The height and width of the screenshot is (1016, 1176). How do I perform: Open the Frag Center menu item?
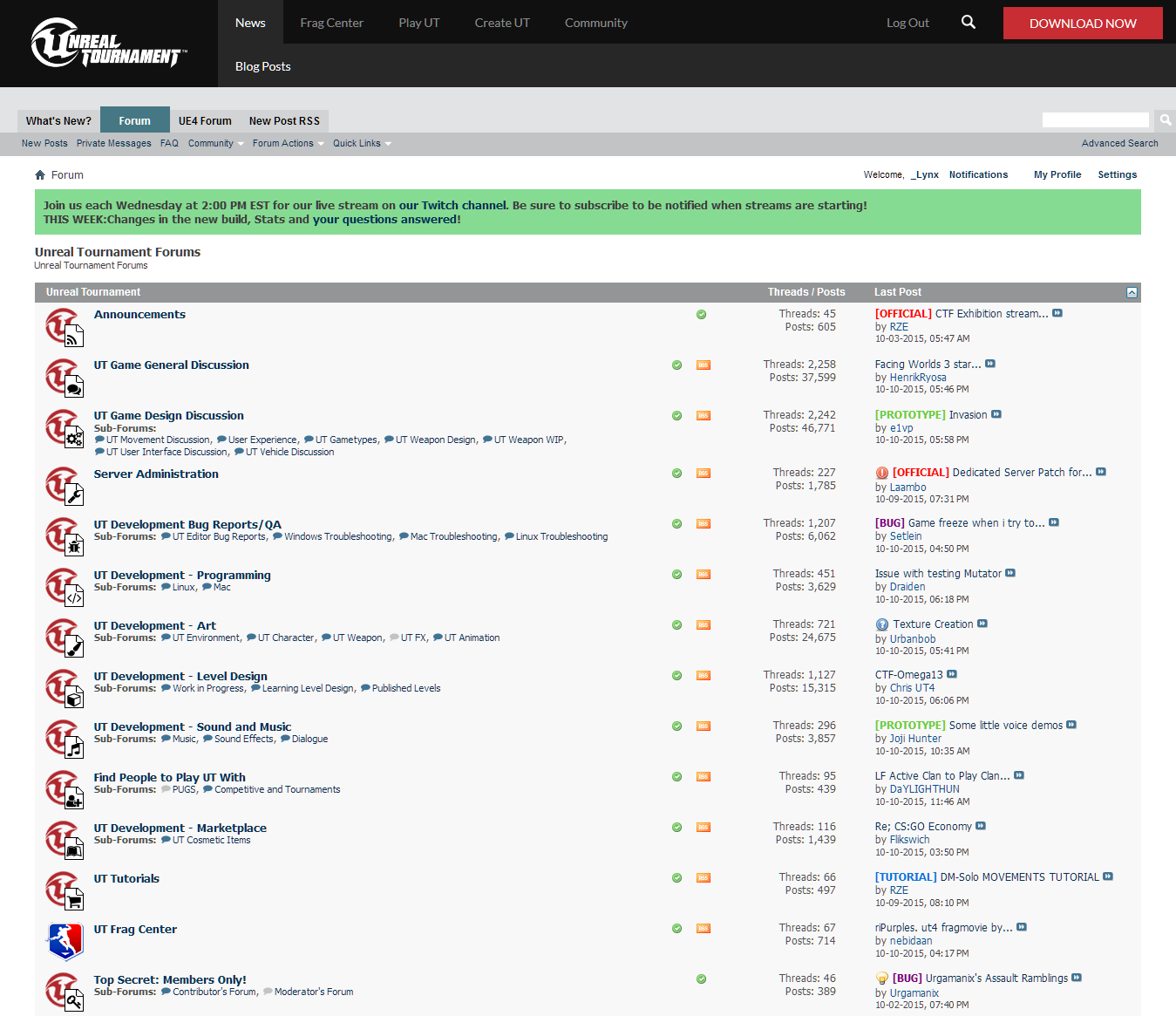331,23
